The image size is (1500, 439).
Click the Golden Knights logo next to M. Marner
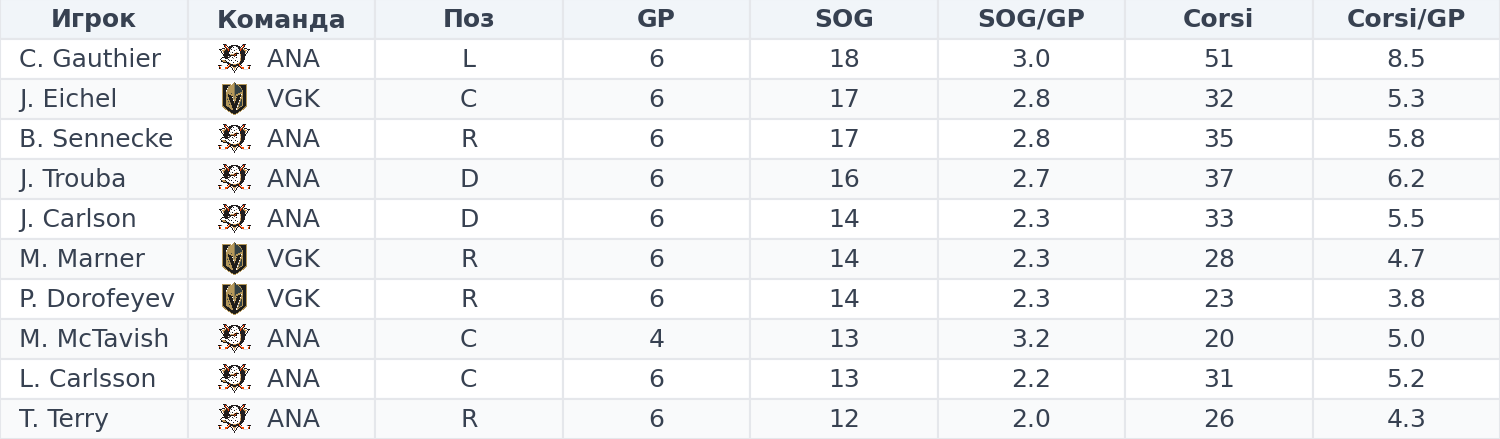point(234,259)
